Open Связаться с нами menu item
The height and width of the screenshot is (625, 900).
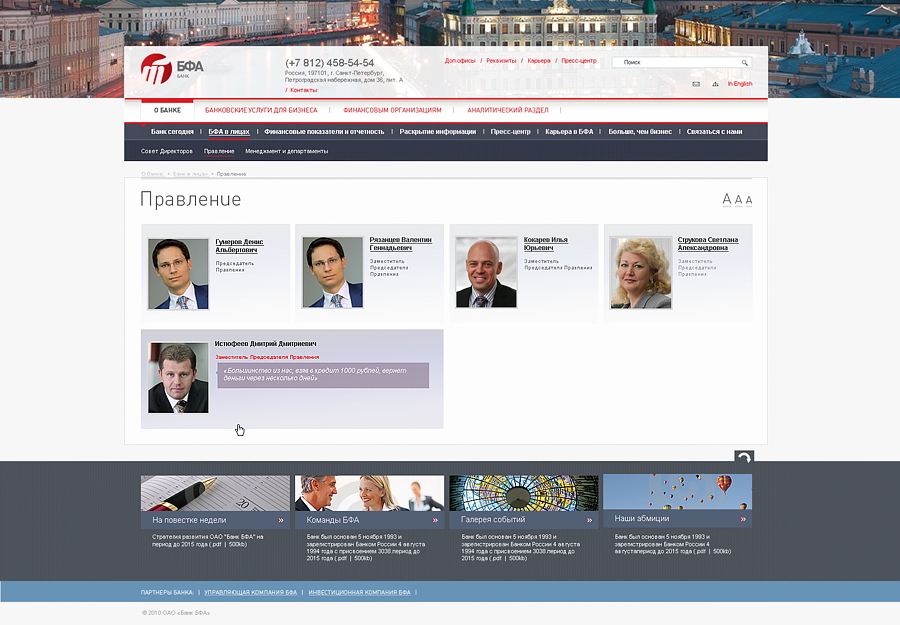714,132
